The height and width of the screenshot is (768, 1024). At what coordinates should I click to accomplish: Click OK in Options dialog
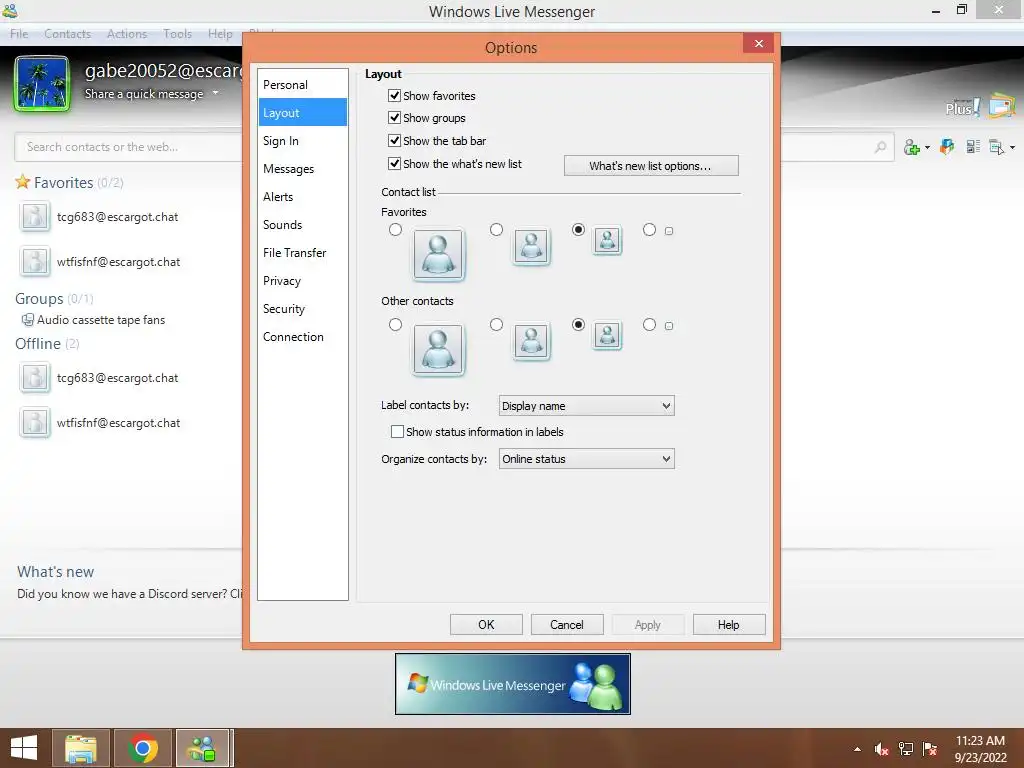click(486, 625)
